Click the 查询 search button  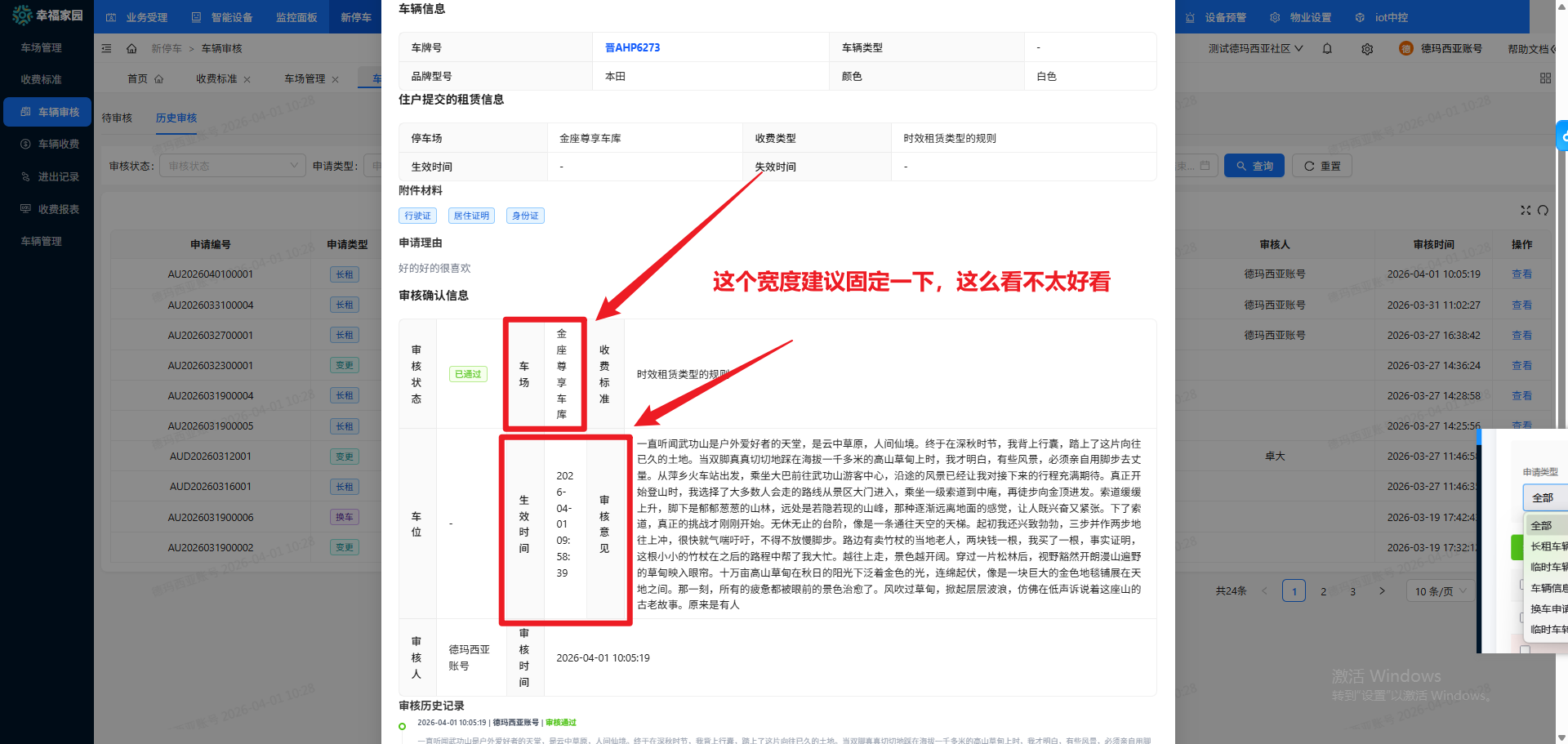click(x=1254, y=165)
